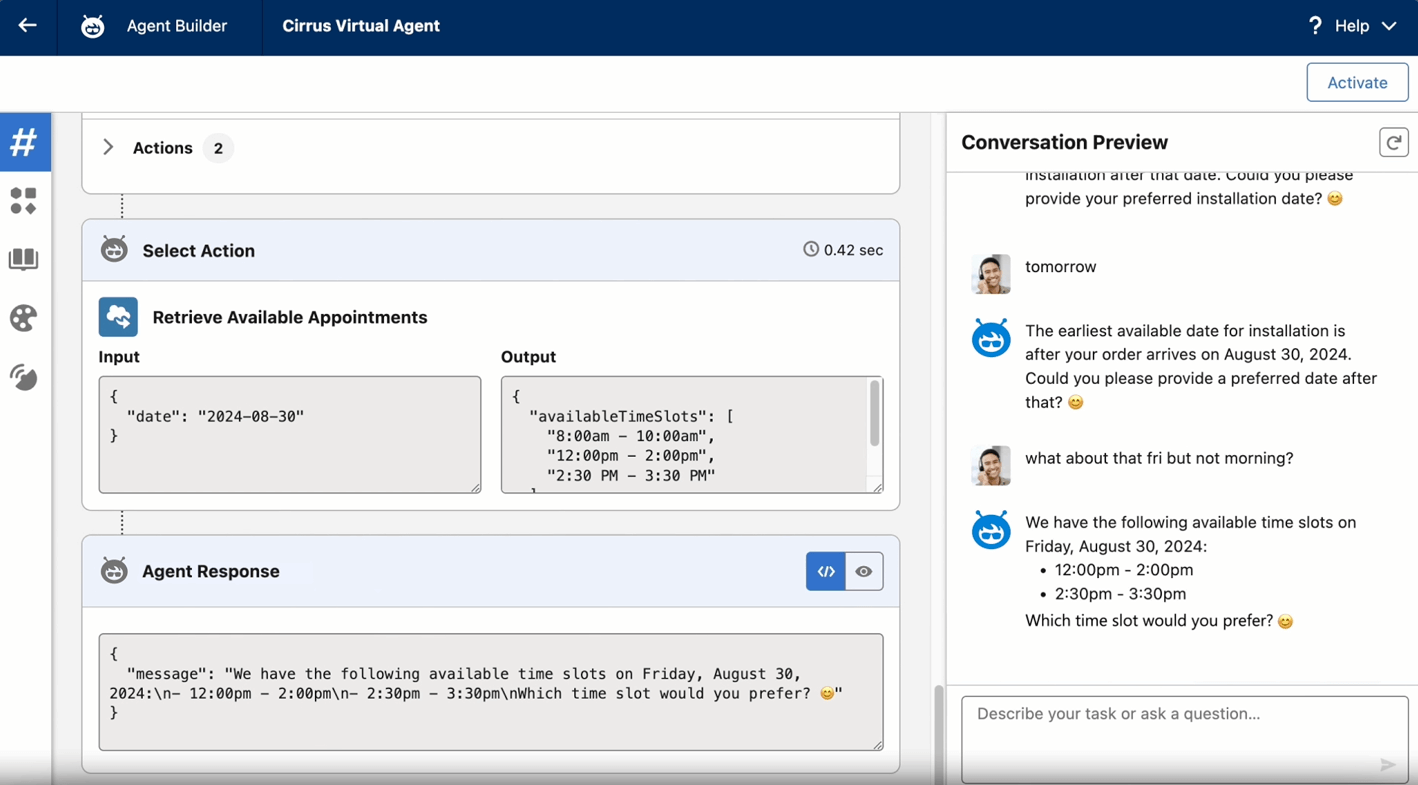Click the 'Input' label
1418x785 pixels.
click(119, 357)
